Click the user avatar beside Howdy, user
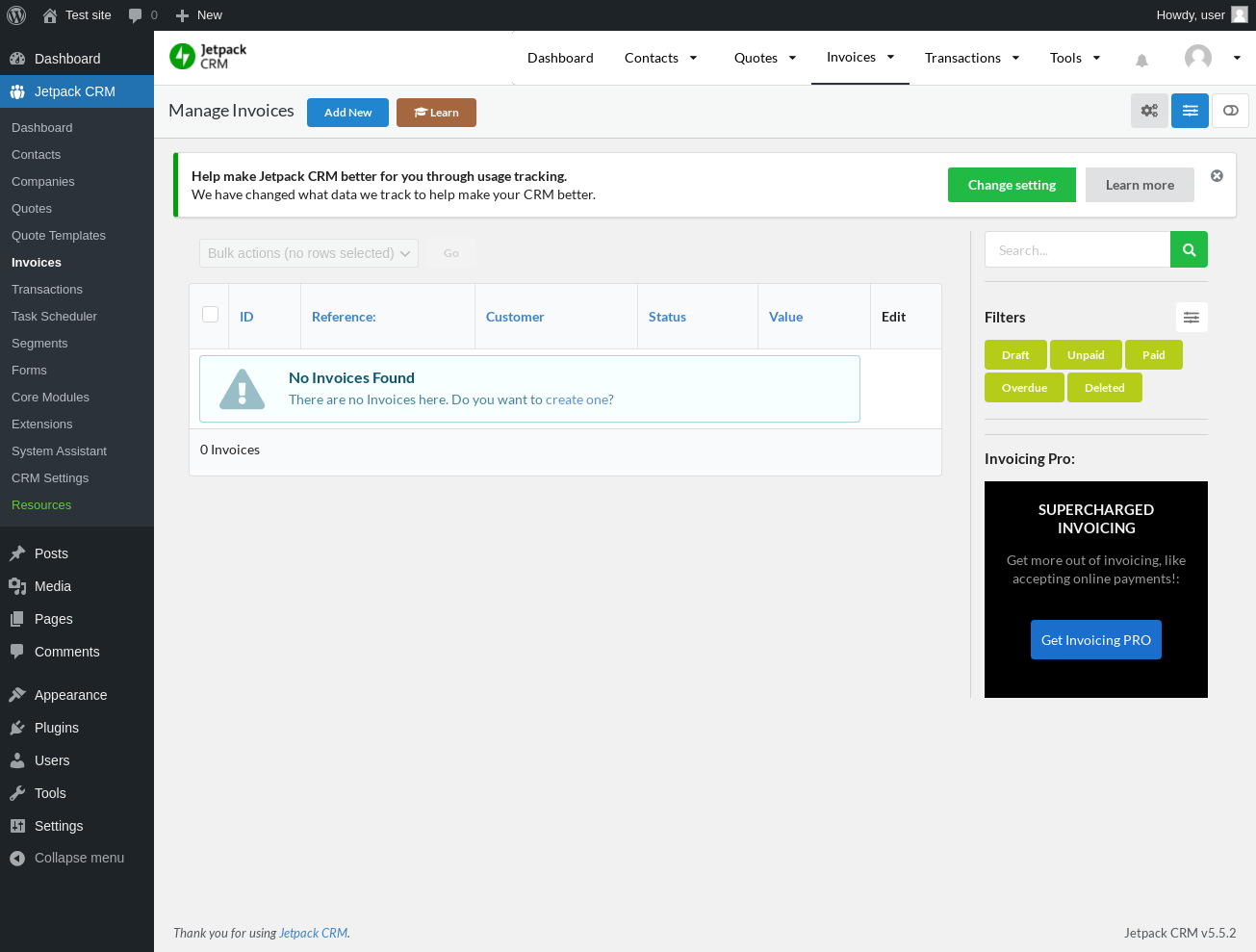This screenshot has height=952, width=1256. (1240, 14)
